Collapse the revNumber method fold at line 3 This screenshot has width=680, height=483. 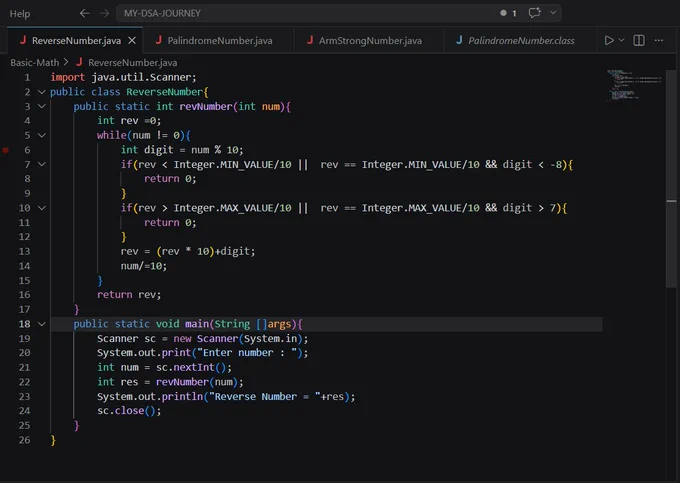[42, 106]
